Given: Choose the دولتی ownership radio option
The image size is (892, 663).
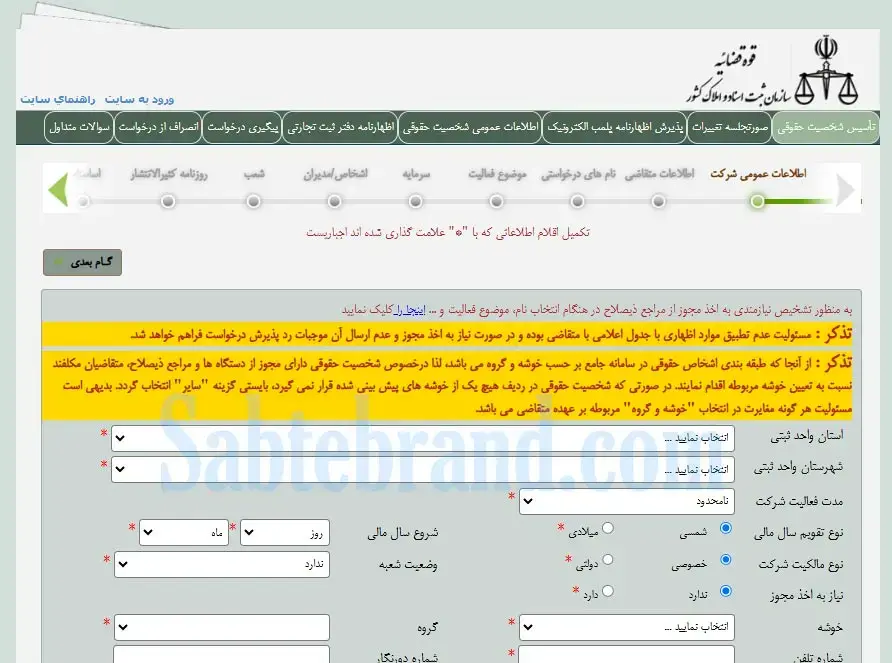Looking at the screenshot, I should tap(607, 560).
